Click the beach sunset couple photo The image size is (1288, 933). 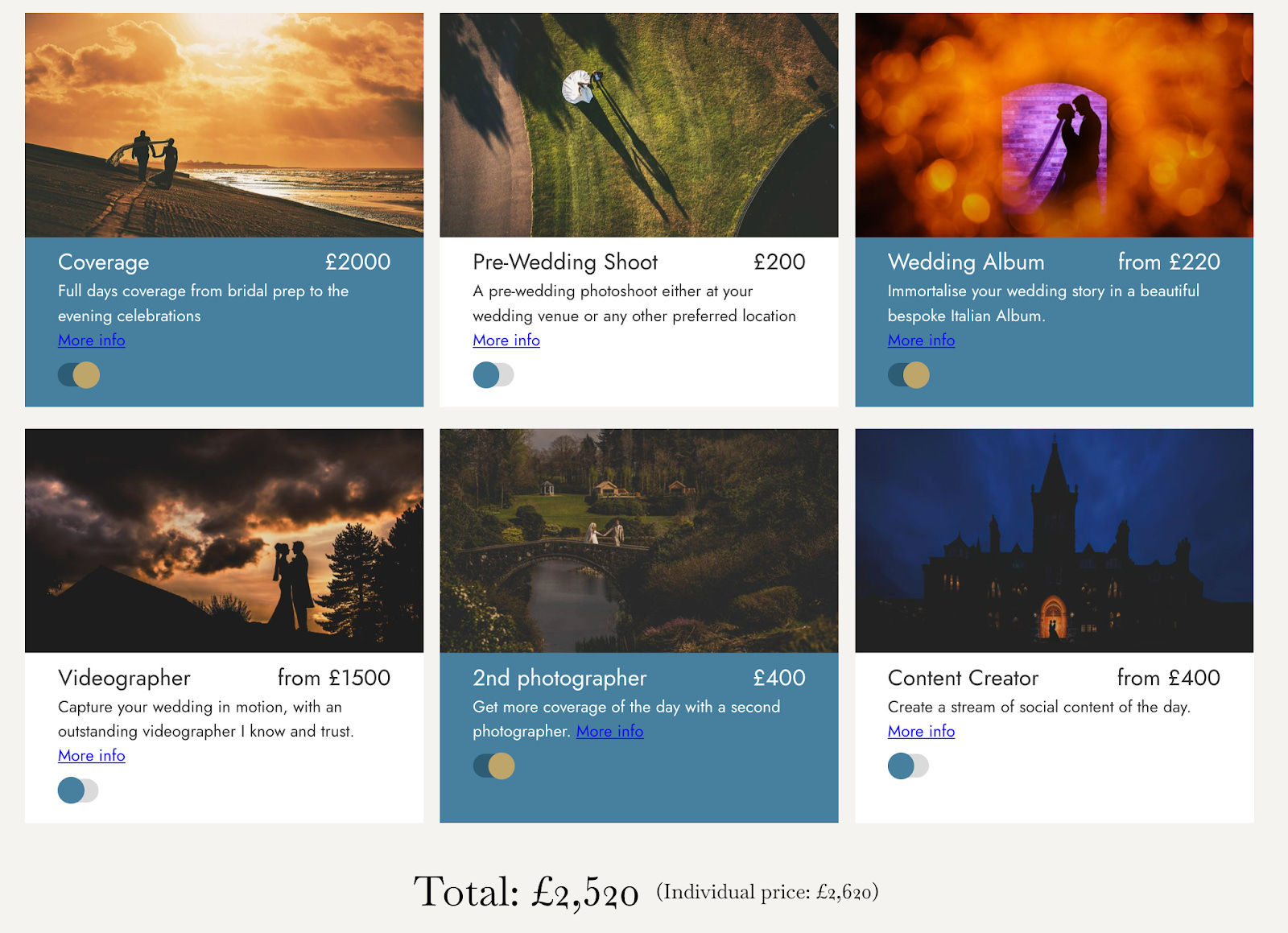[x=224, y=125]
